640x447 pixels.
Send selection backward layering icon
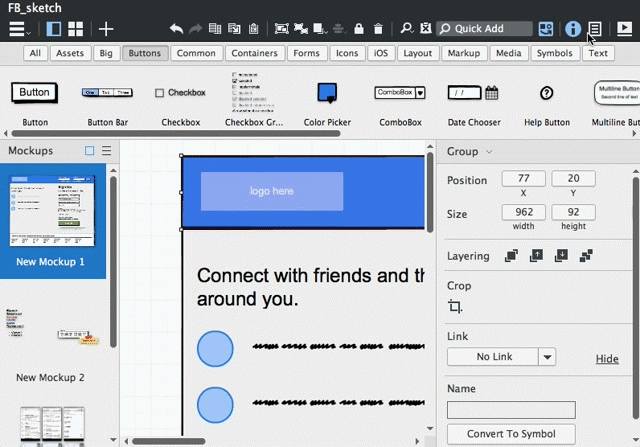[x=561, y=256]
